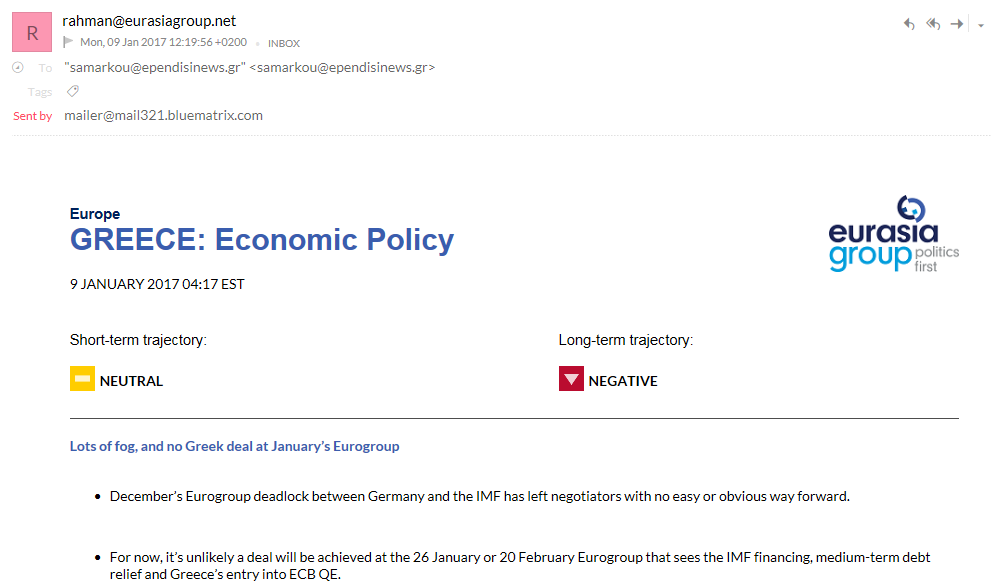Image resolution: width=991 pixels, height=585 pixels.
Task: Click the GREECE: Economic Policy heading
Action: (x=262, y=239)
